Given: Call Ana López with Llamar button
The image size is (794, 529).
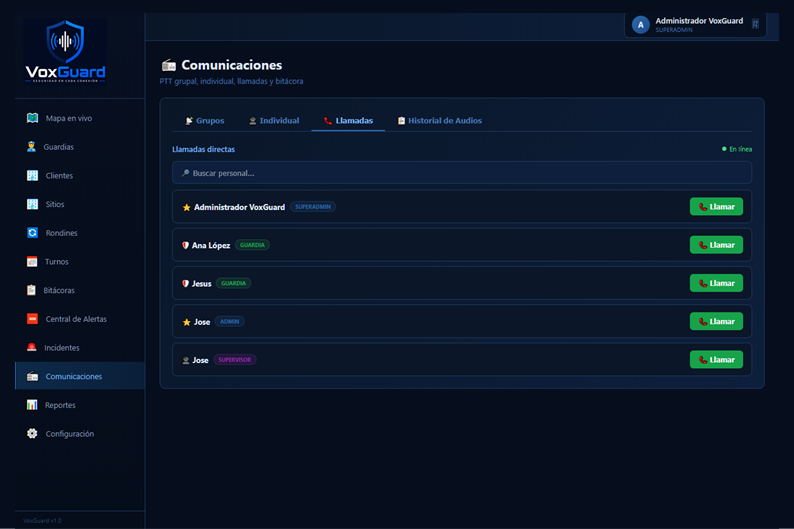Looking at the screenshot, I should pyautogui.click(x=716, y=245).
